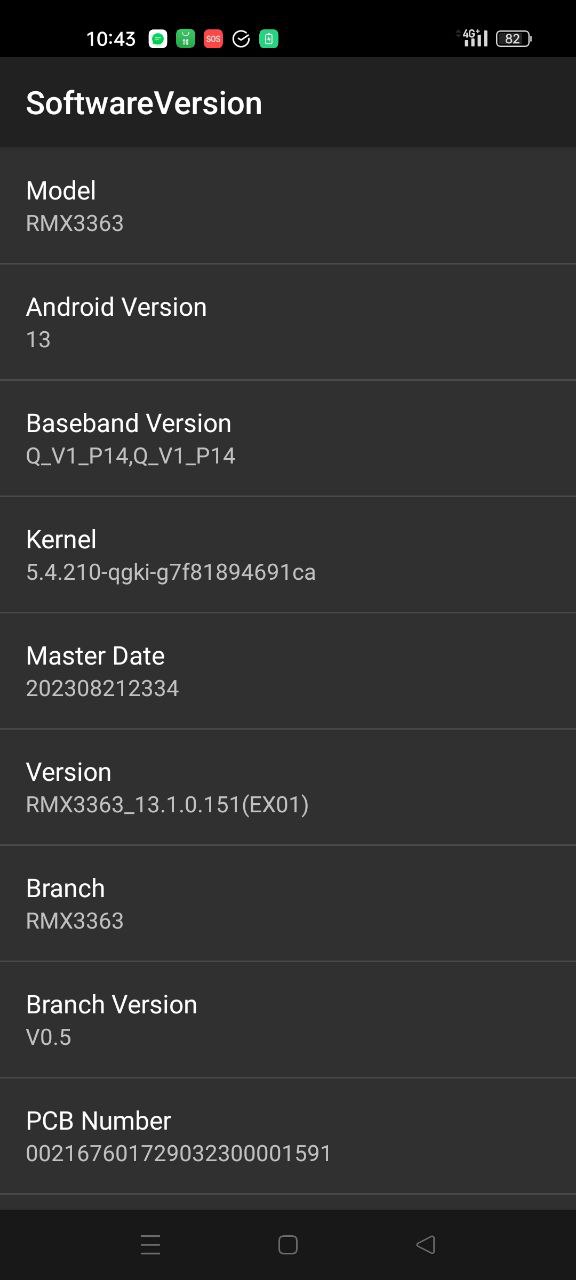The height and width of the screenshot is (1280, 576).
Task: Select the PCB Number entry
Action: pyautogui.click(x=288, y=1136)
